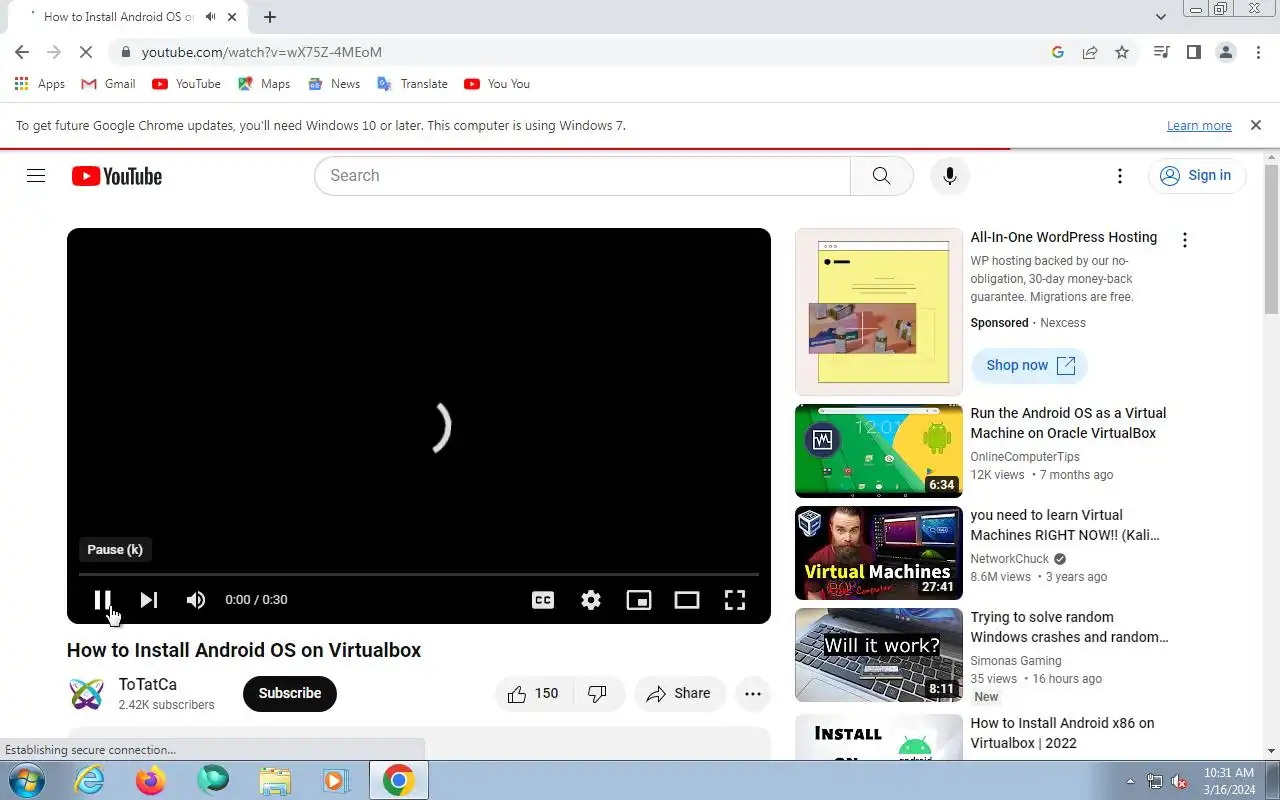Toggle closed captions on the video

[x=543, y=600]
